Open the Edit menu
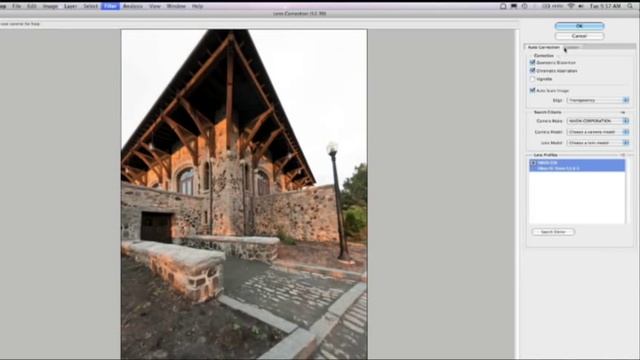This screenshot has width=640, height=360. coord(31,6)
